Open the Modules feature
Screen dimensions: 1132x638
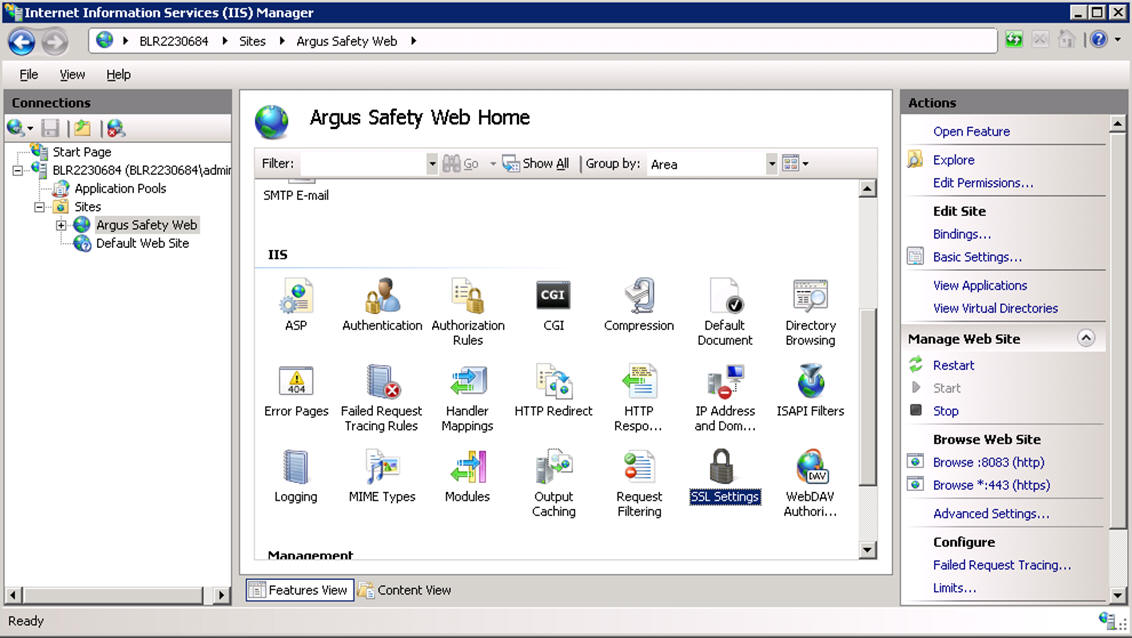click(468, 467)
